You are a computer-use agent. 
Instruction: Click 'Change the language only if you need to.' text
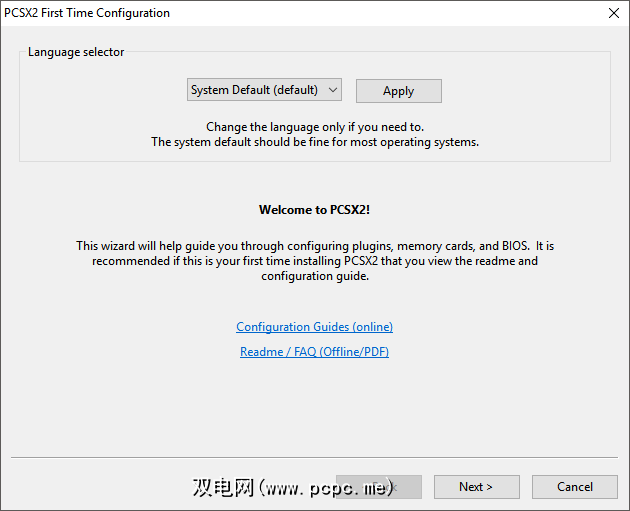tap(315, 127)
